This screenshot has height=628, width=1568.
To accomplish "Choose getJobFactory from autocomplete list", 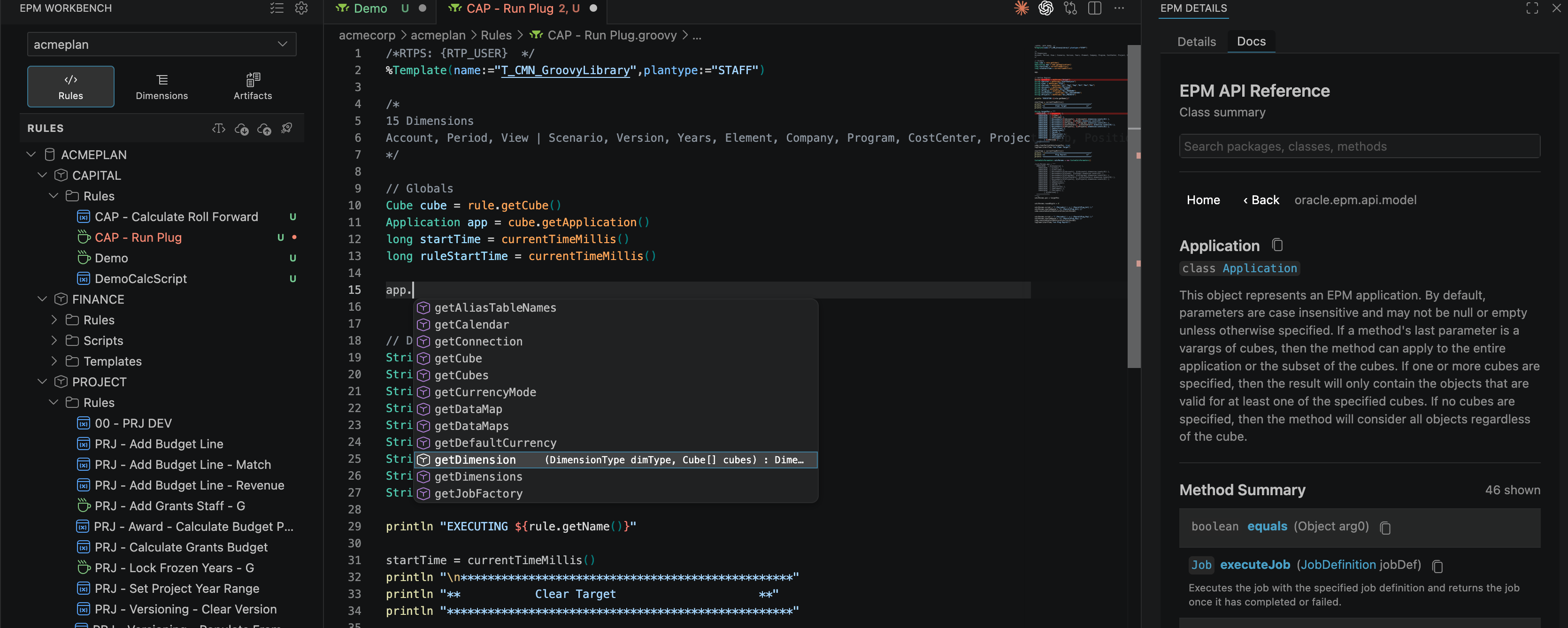I will pyautogui.click(x=615, y=493).
